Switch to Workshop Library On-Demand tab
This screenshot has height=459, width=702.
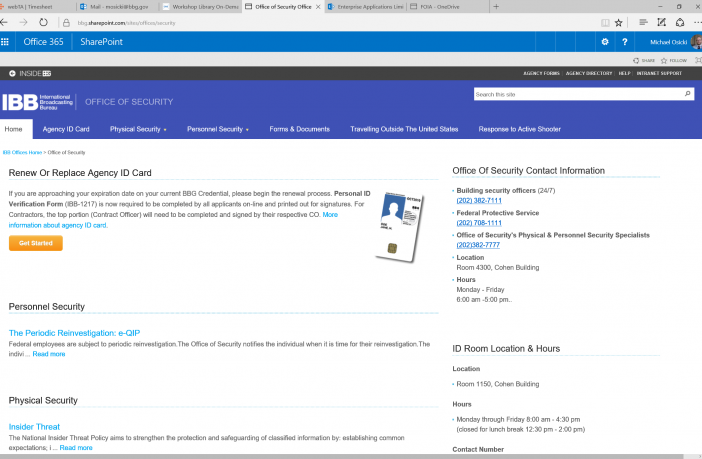(201, 7)
